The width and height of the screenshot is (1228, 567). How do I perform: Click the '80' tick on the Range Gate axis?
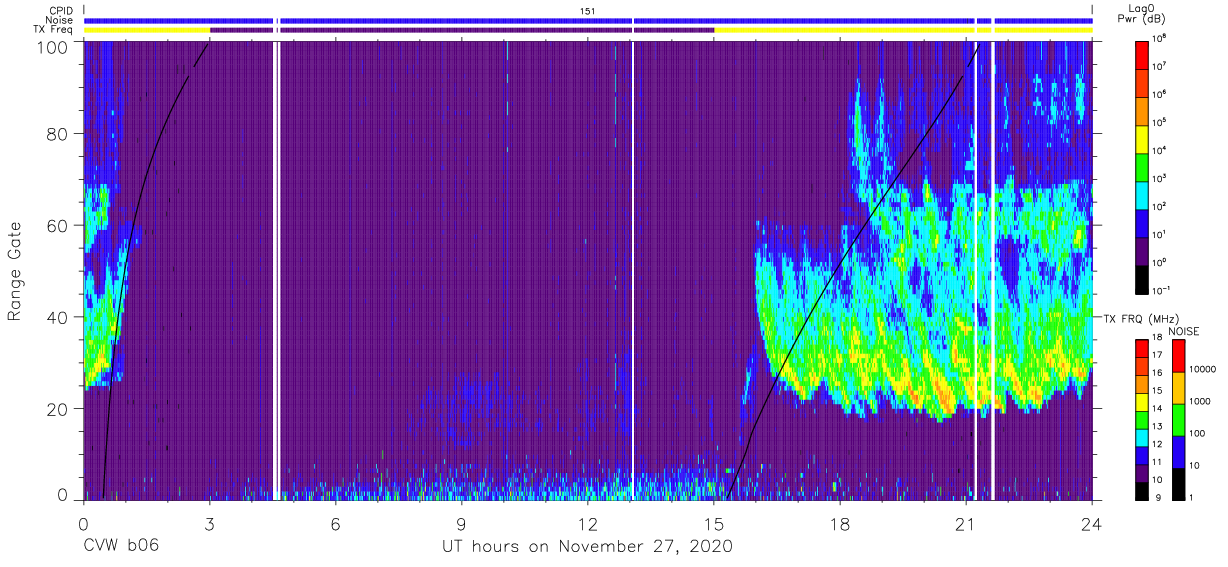point(55,134)
